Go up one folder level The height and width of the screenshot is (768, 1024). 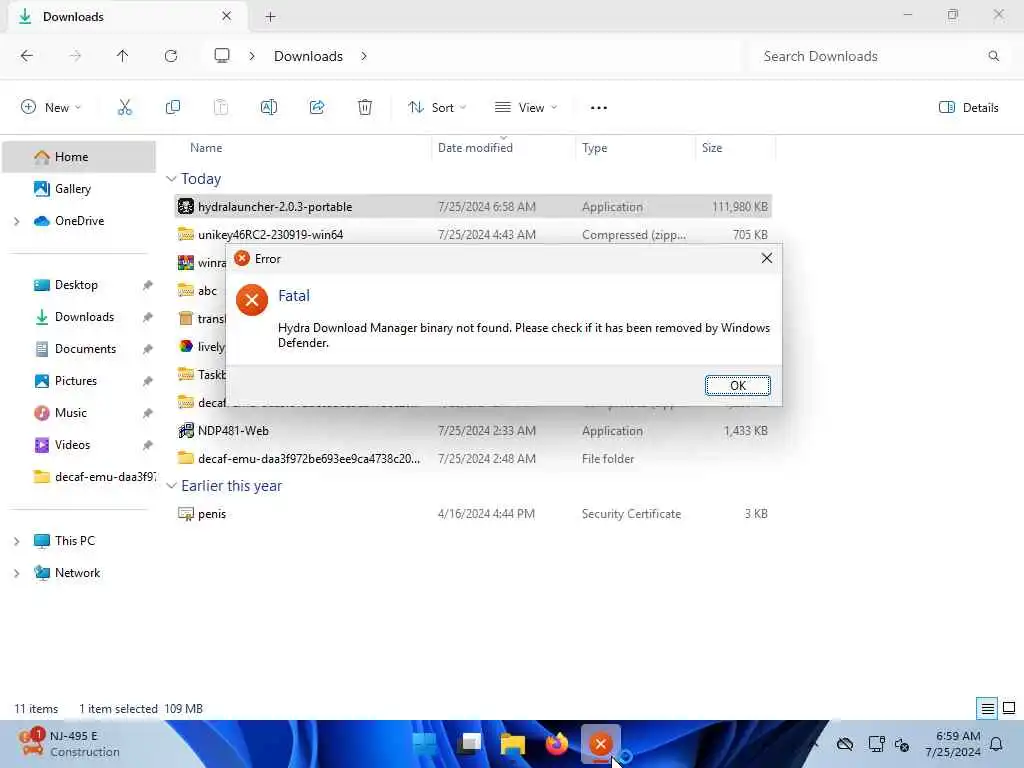tap(122, 56)
